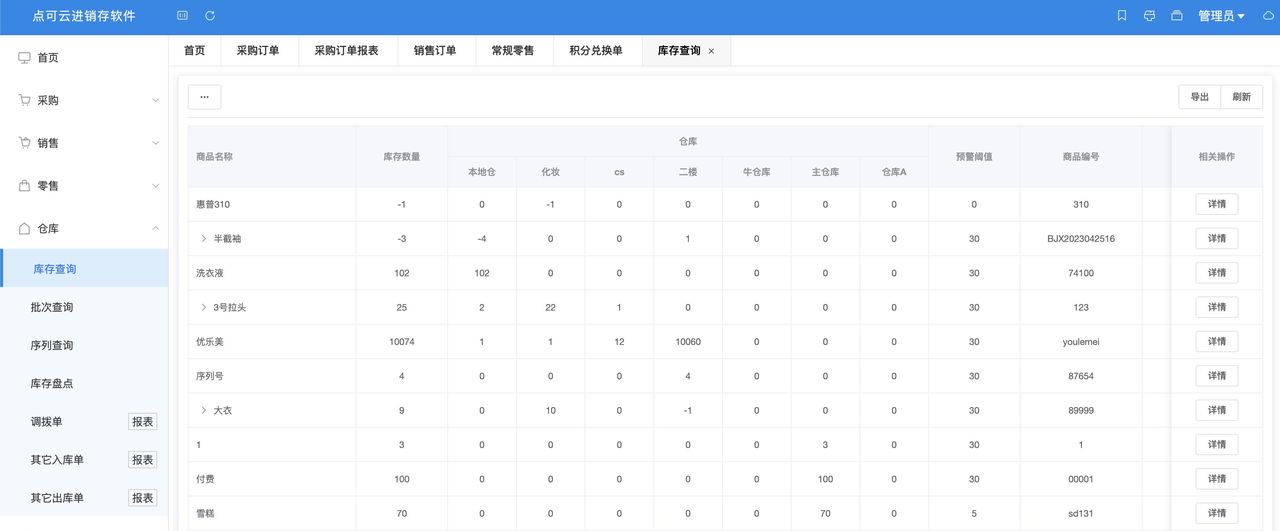Open the ... more options button
Screen dimensions: 1280x531
(204, 97)
